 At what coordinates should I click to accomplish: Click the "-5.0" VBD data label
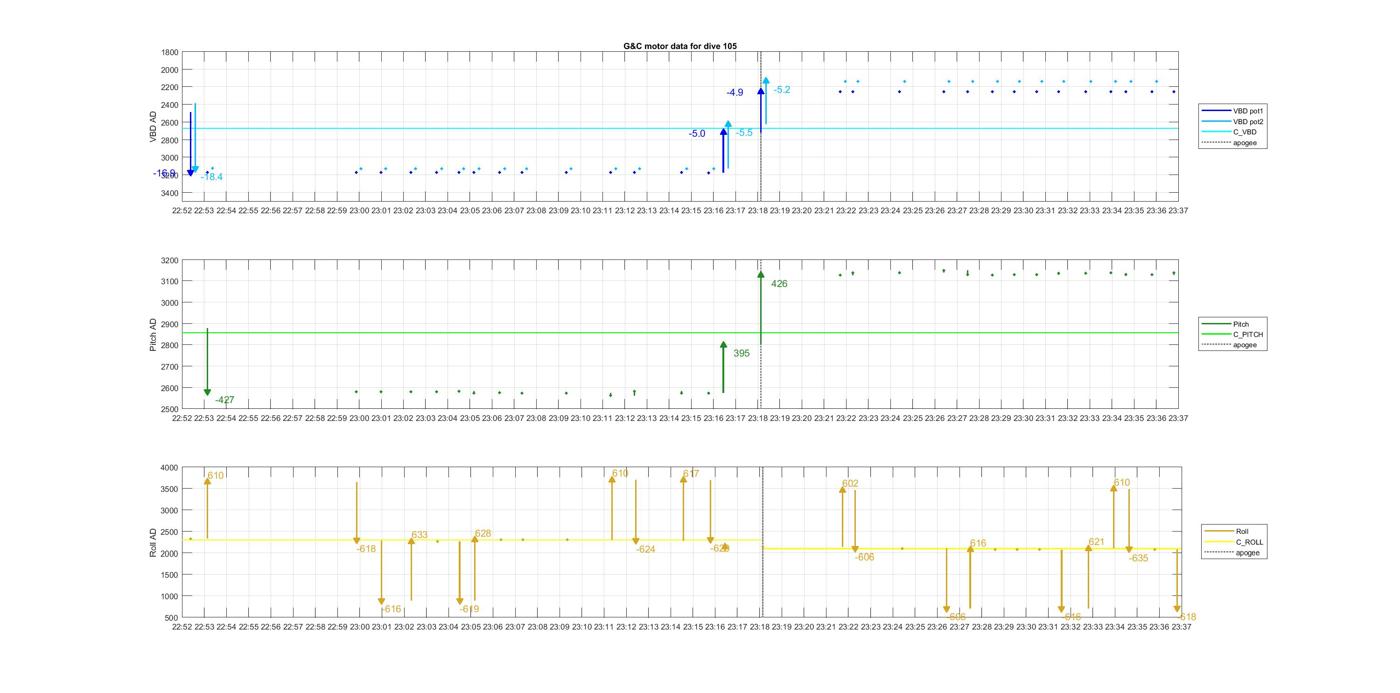click(x=697, y=134)
